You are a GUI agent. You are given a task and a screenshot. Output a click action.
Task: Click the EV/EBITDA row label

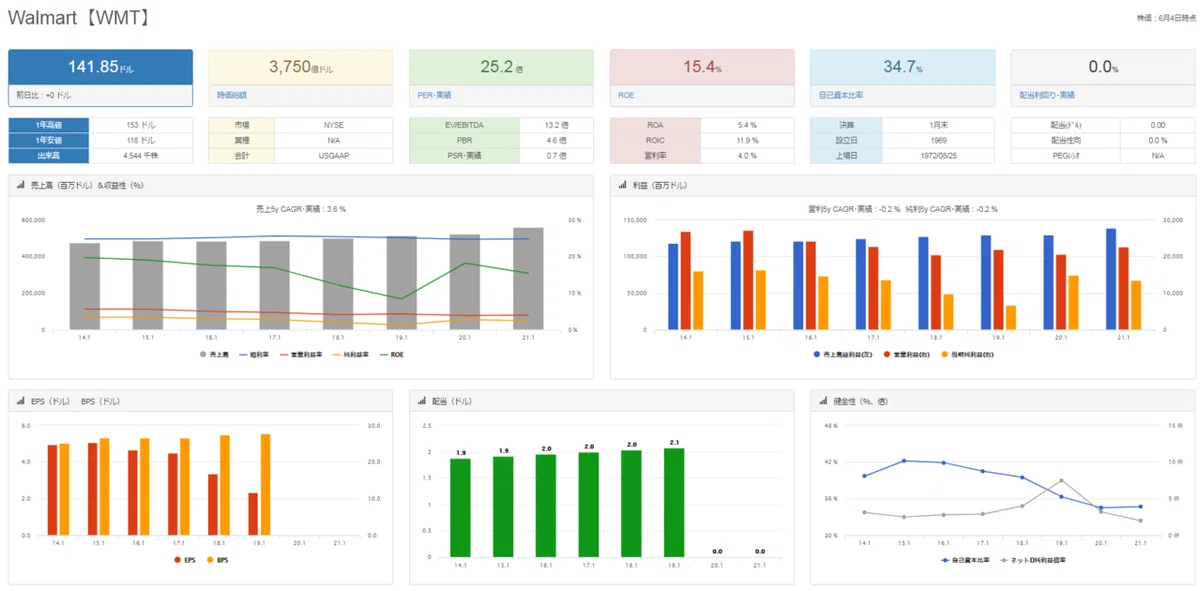[x=465, y=125]
